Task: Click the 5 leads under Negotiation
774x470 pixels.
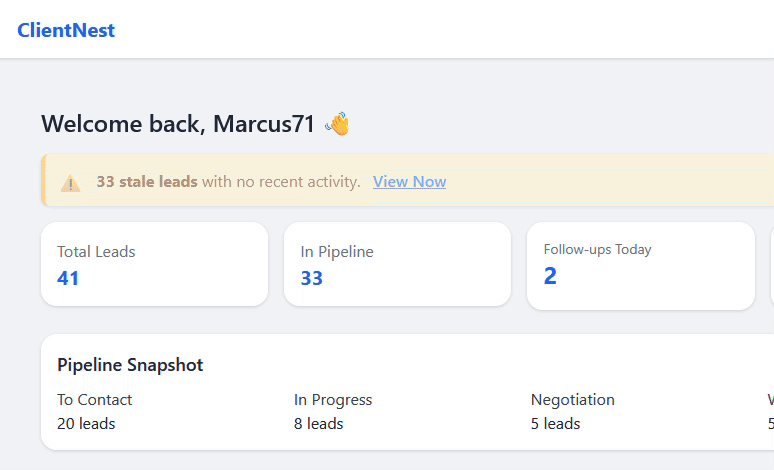Action: pyautogui.click(x=555, y=424)
